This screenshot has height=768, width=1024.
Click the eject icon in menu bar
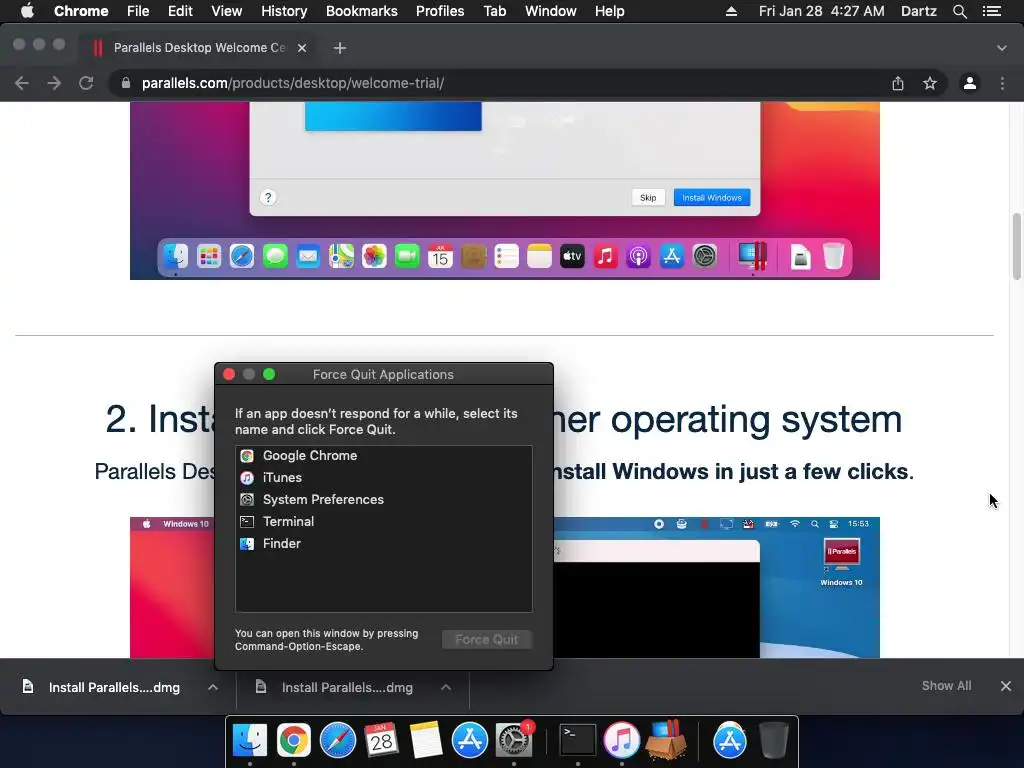(x=731, y=11)
